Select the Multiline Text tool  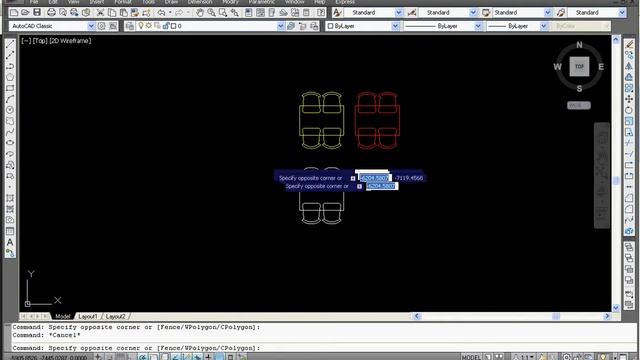pos(10,242)
